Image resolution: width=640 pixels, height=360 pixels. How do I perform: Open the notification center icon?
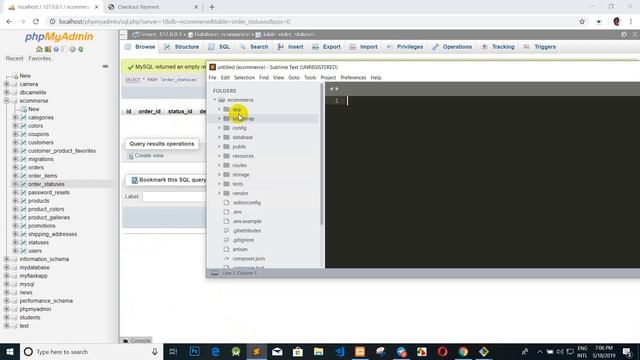coord(627,351)
